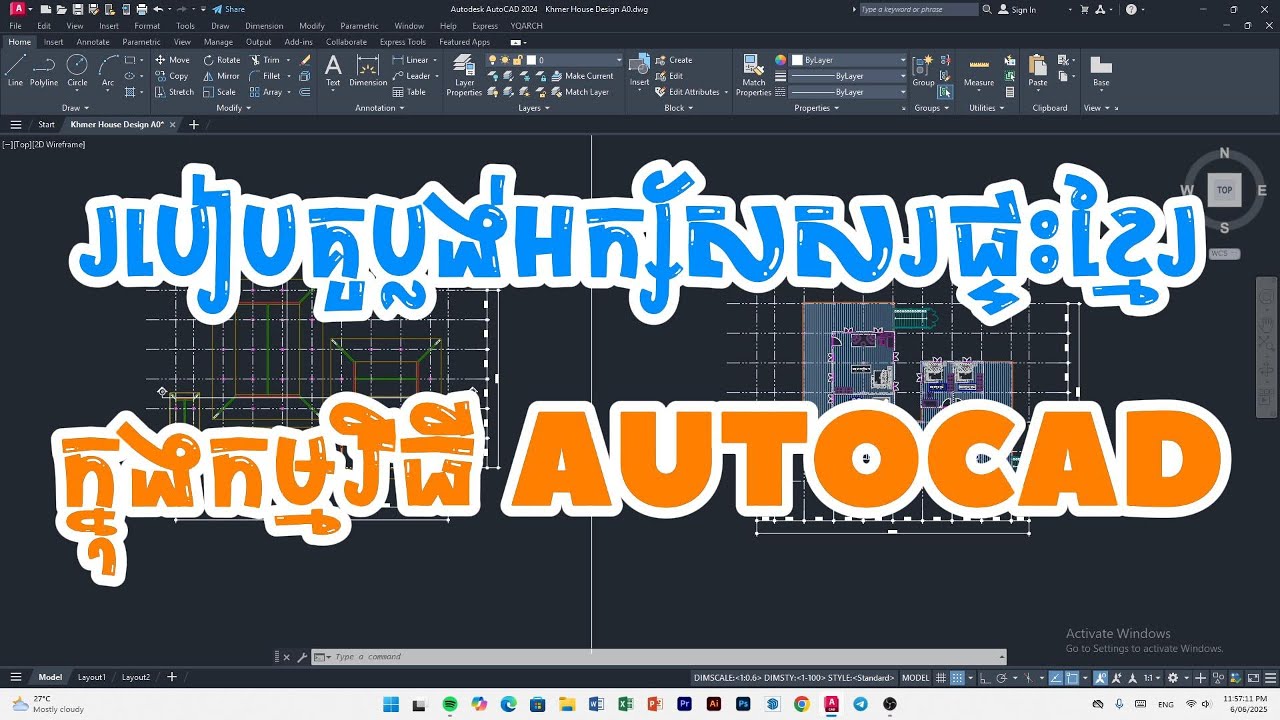Screen dimensions: 1280x720
Task: Click Make Current layer button
Action: pyautogui.click(x=581, y=76)
